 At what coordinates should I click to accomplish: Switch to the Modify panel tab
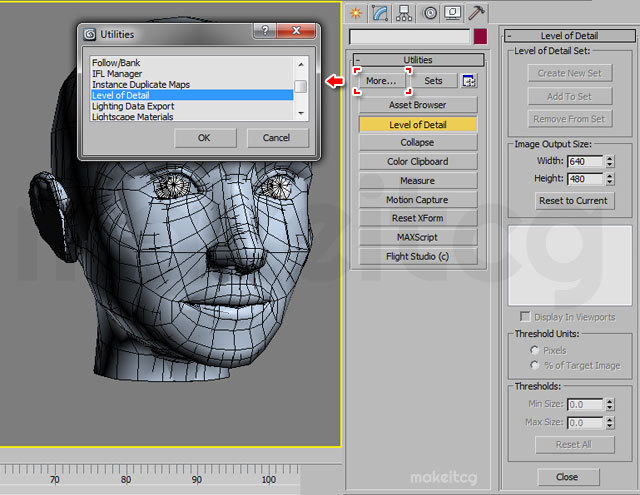point(380,12)
